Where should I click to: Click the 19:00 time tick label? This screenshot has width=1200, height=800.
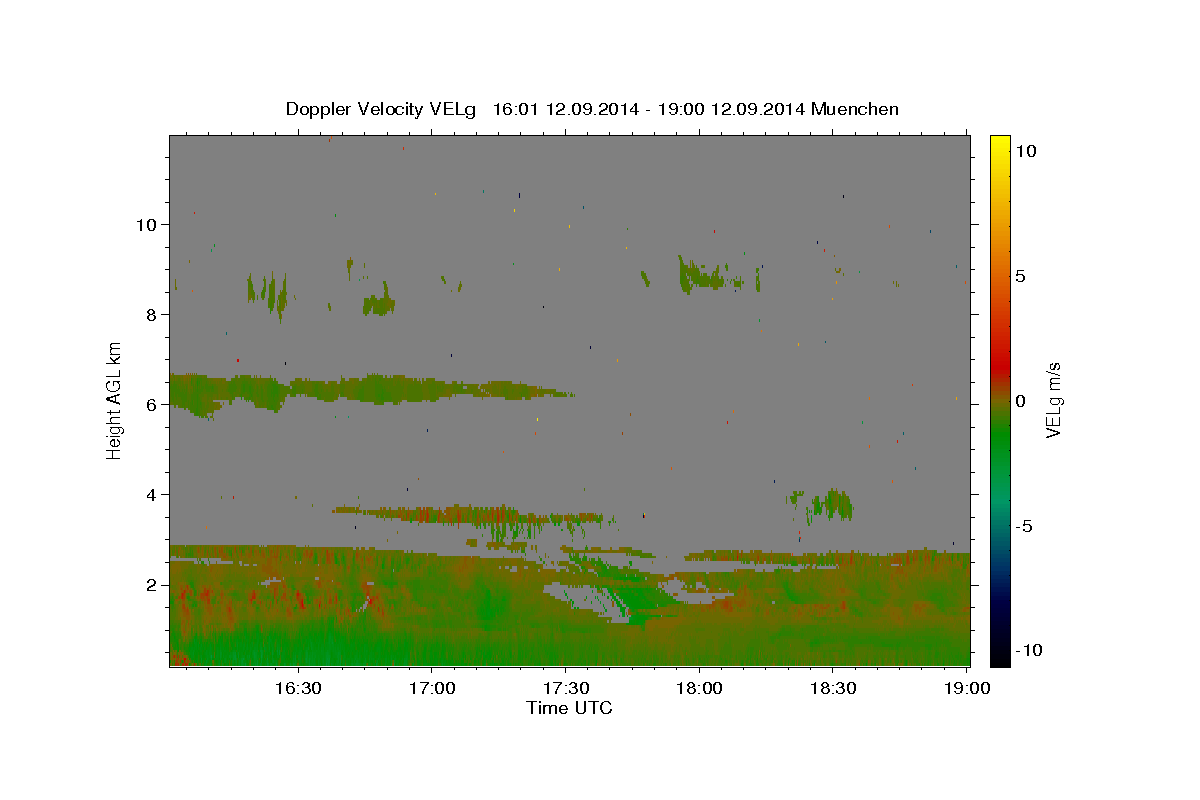coord(966,689)
